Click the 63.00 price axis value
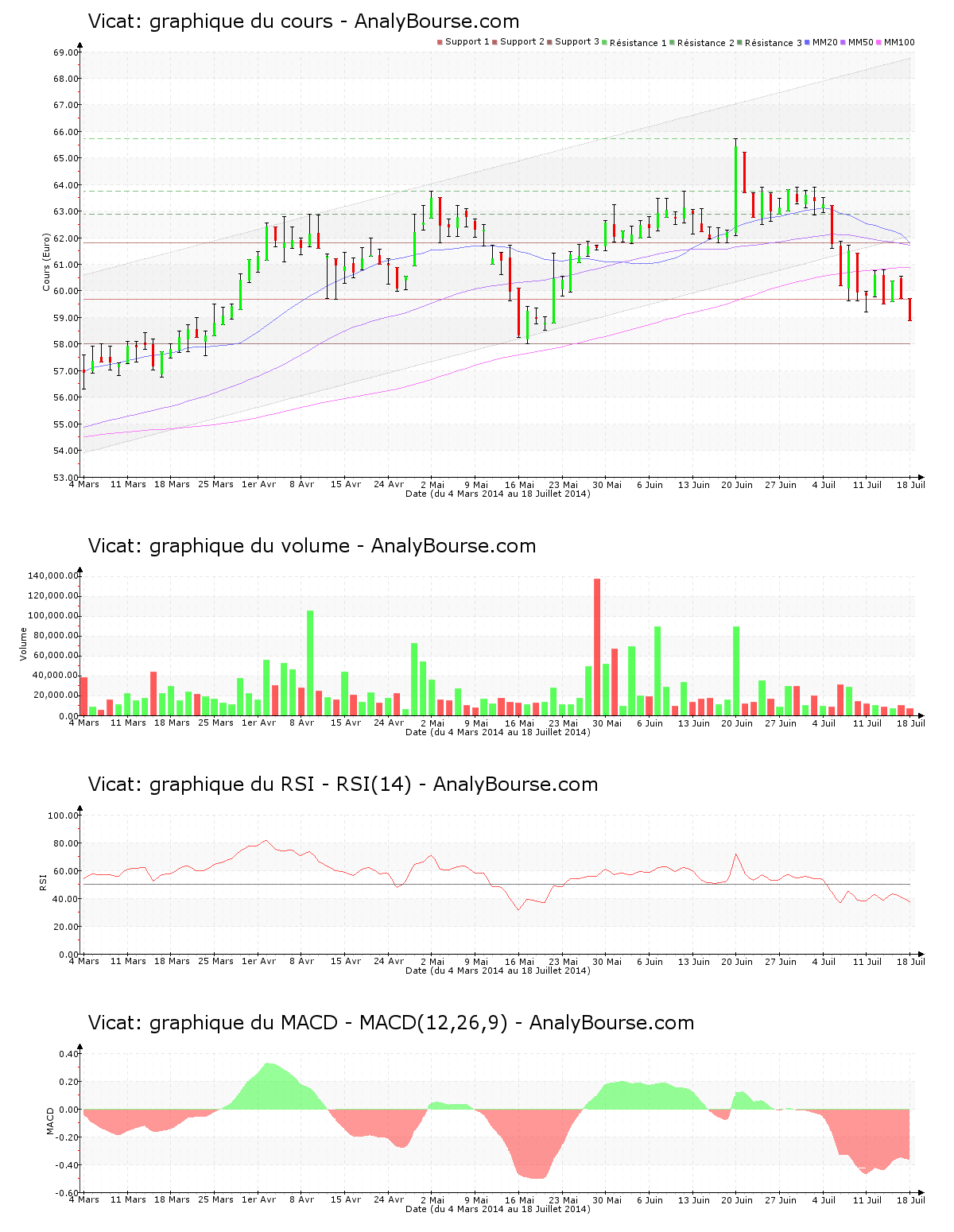The height and width of the screenshot is (1232, 954). pos(65,211)
